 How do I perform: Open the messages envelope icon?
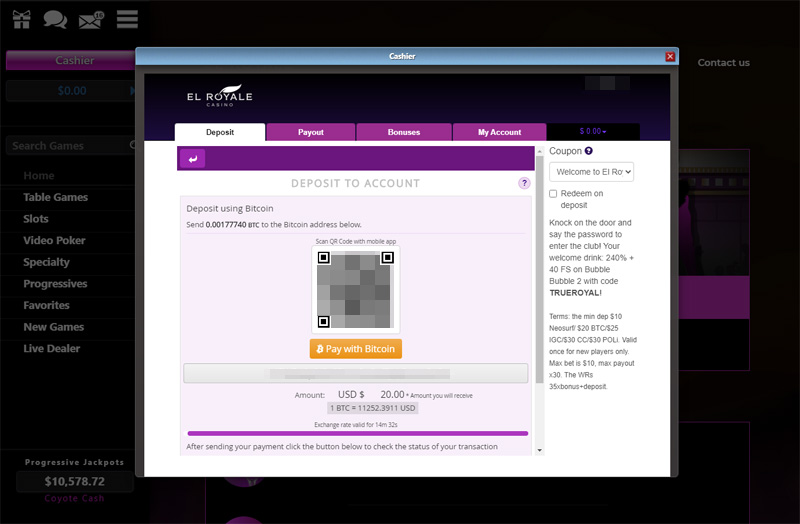(91, 20)
